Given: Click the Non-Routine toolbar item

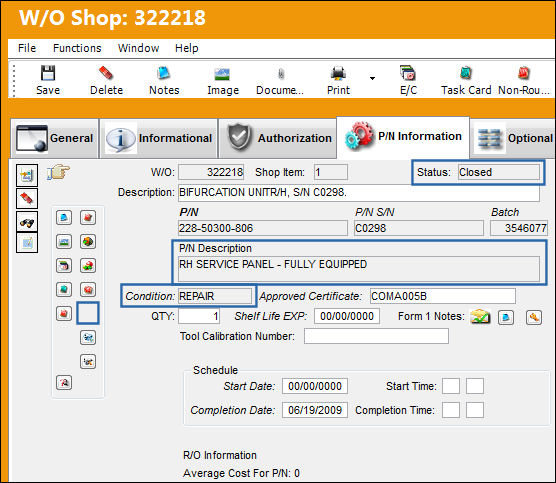Looking at the screenshot, I should click(x=524, y=80).
